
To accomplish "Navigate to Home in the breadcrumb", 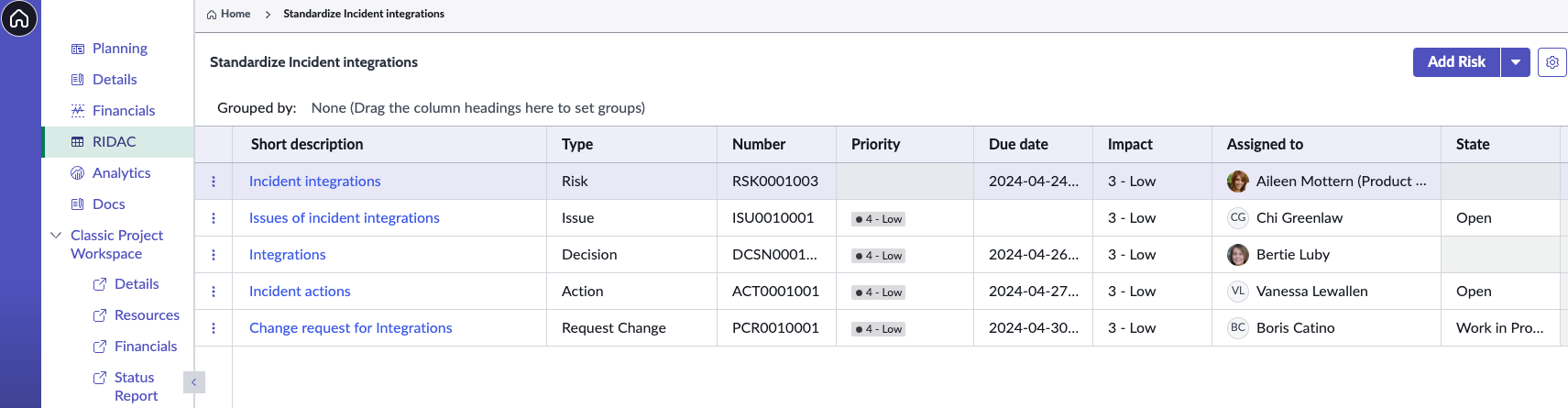I will point(235,14).
